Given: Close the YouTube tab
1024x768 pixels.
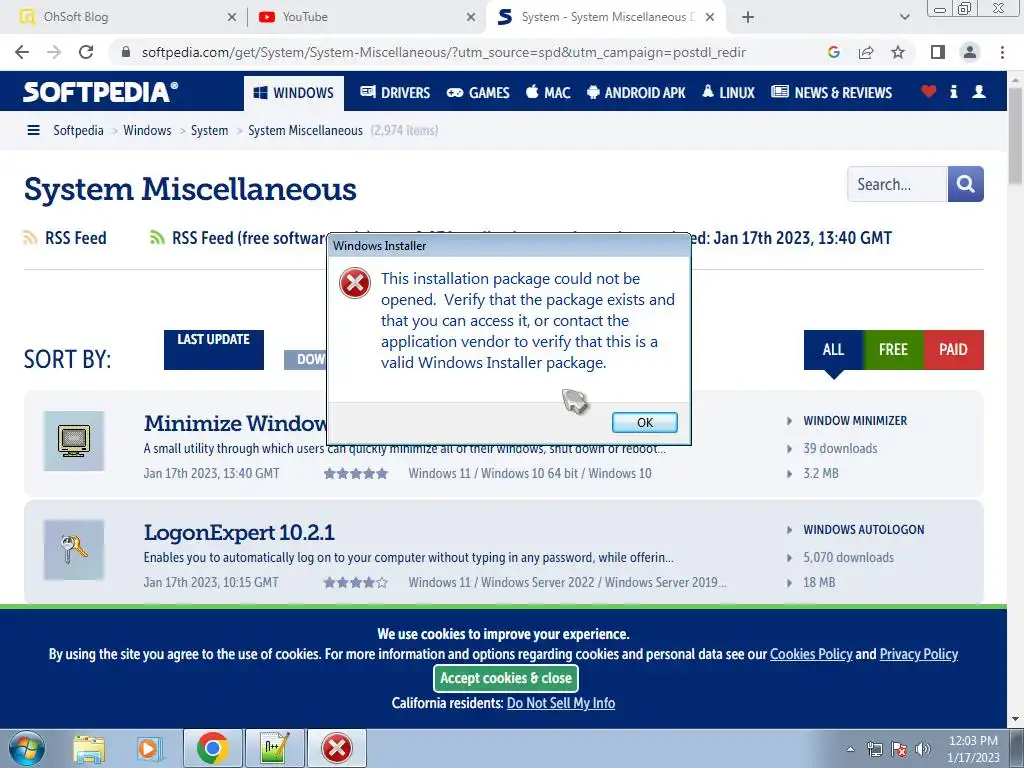Looking at the screenshot, I should (x=471, y=18).
